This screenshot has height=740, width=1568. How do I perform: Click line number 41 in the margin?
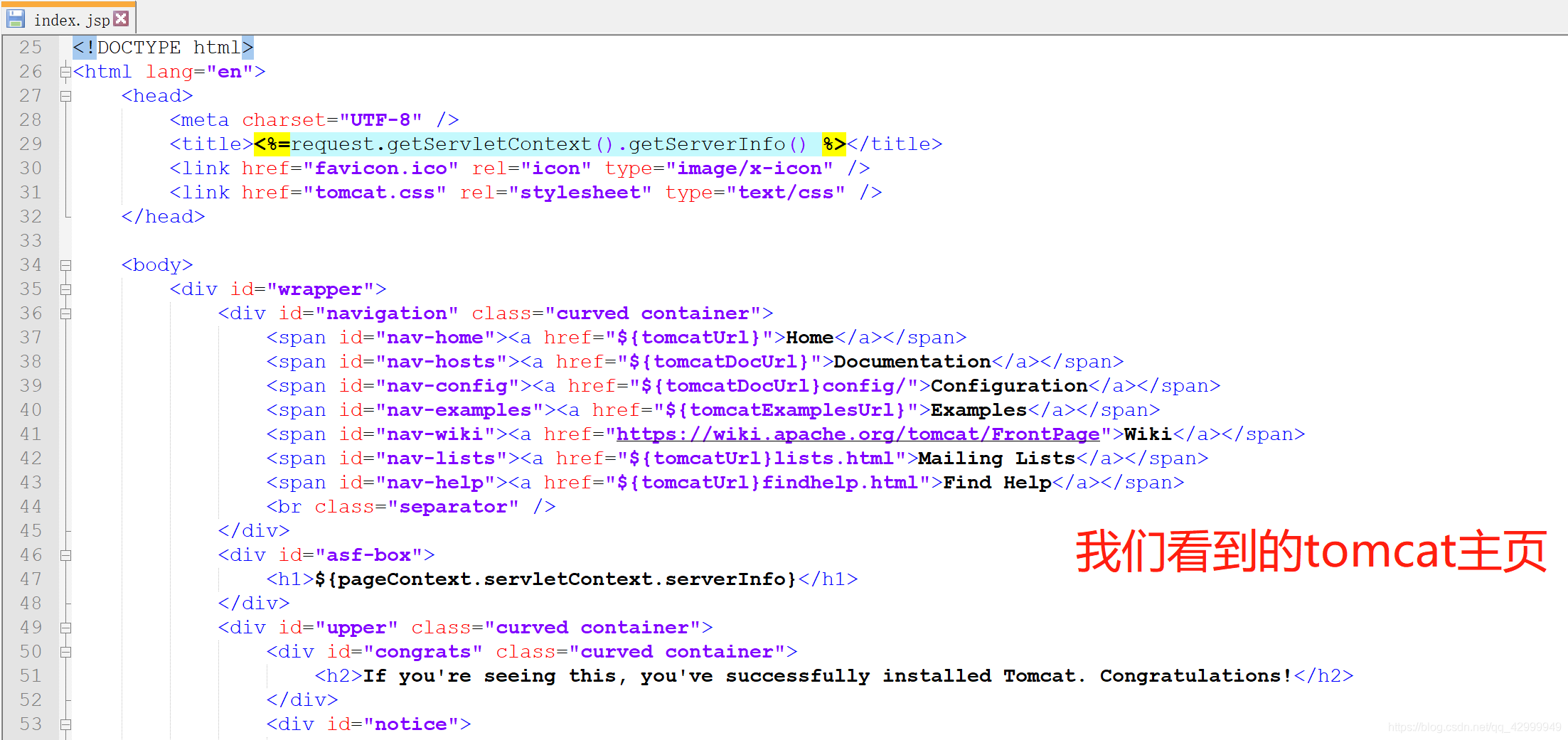coord(31,434)
